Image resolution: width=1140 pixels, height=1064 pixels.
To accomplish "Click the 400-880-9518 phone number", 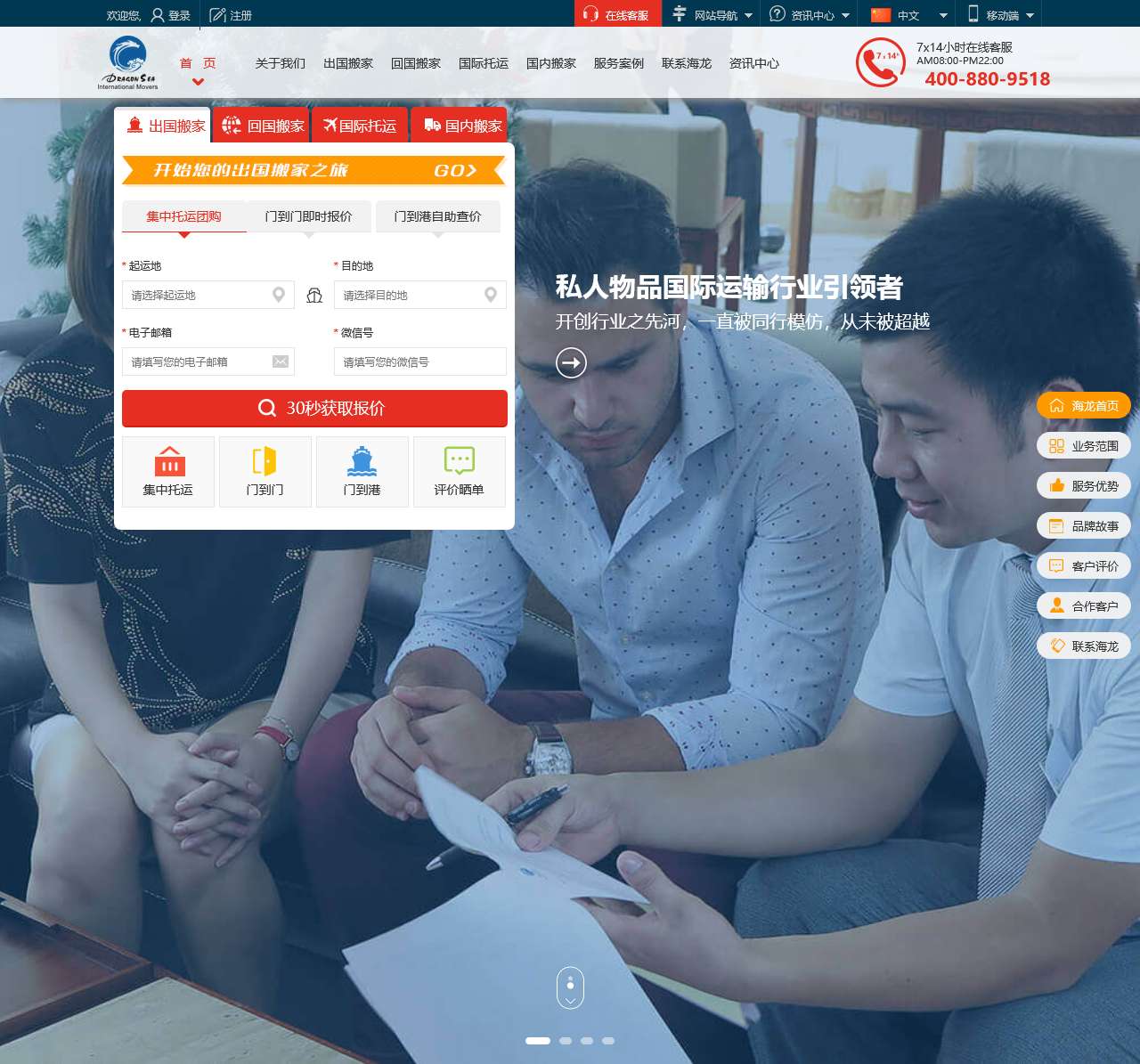I will pos(988,78).
